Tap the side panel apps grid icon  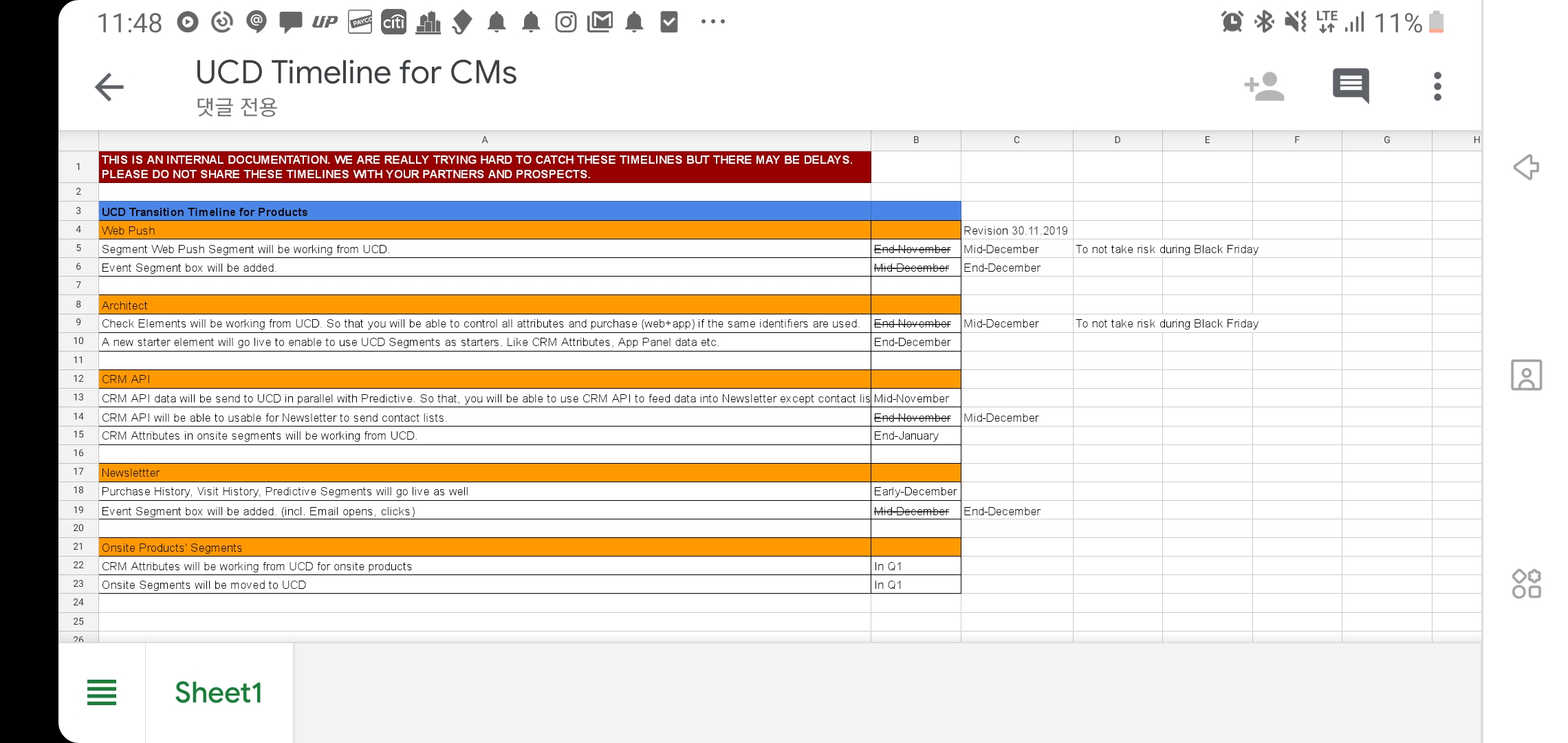(x=1526, y=583)
